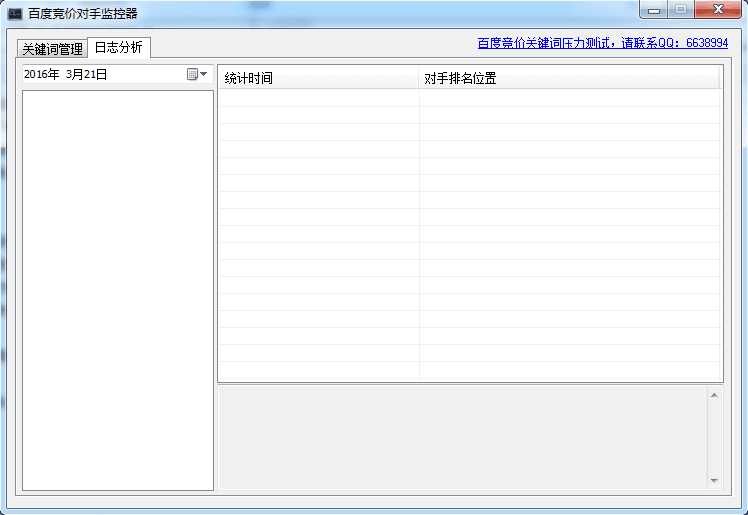This screenshot has height=515, width=748.
Task: Select the 21日 day field in the date picker
Action: 96,74
